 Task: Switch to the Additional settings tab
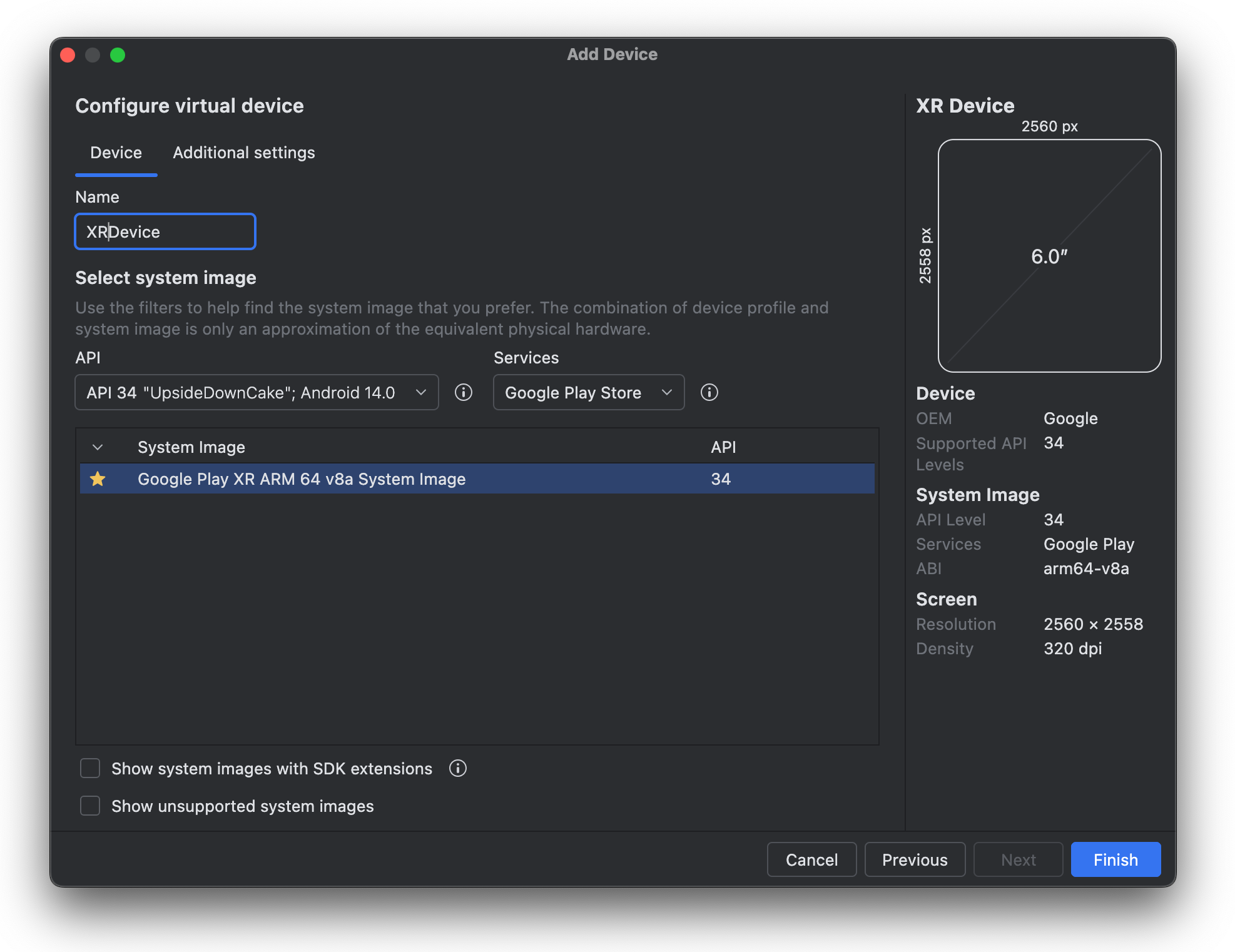pos(244,153)
